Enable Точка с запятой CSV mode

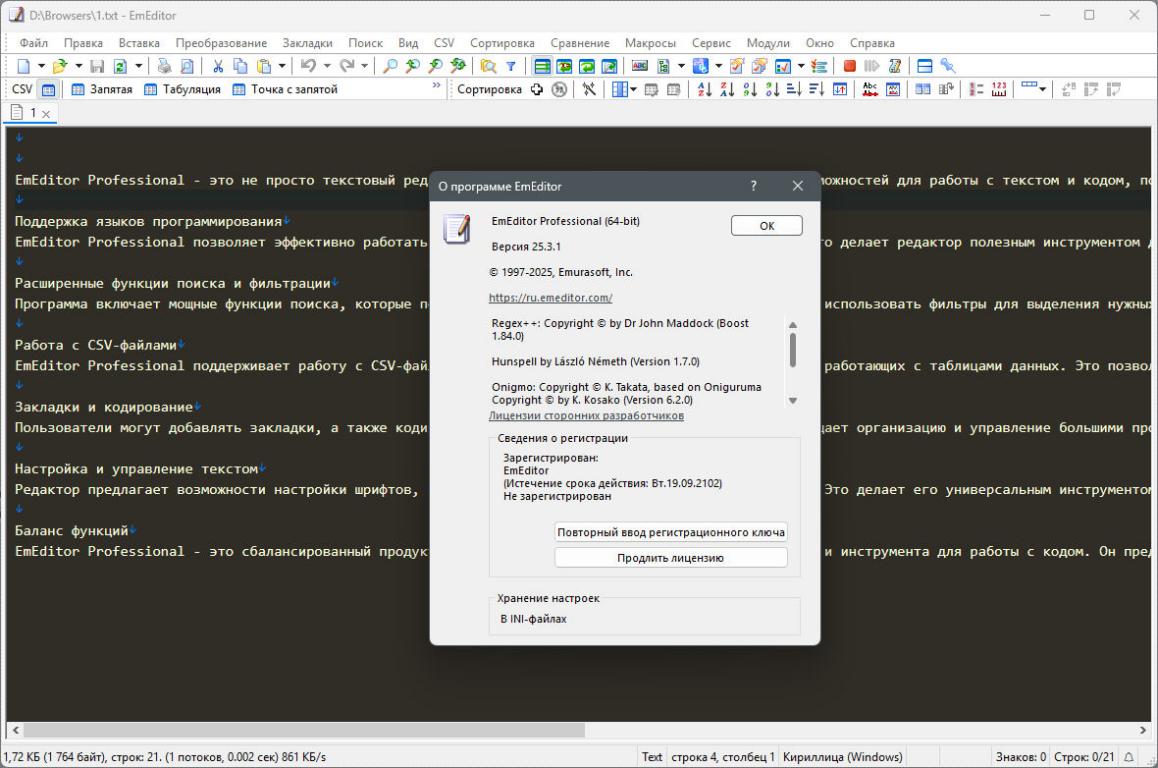tap(284, 89)
